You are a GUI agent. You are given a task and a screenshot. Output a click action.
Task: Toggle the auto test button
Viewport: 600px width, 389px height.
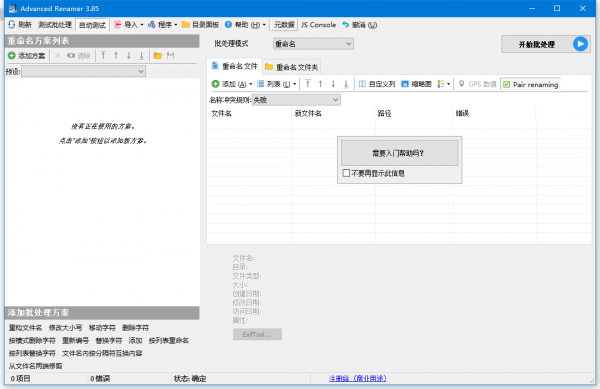(x=92, y=25)
